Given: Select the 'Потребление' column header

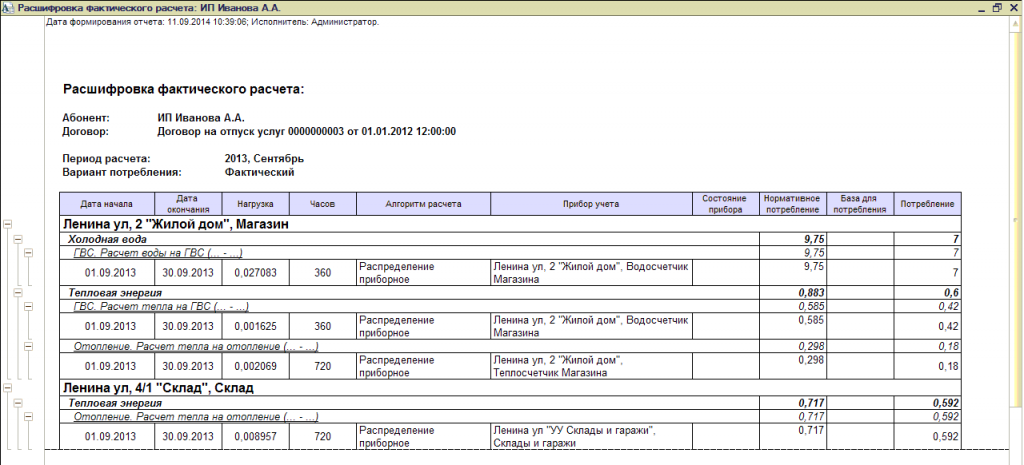Looking at the screenshot, I should click(927, 204).
